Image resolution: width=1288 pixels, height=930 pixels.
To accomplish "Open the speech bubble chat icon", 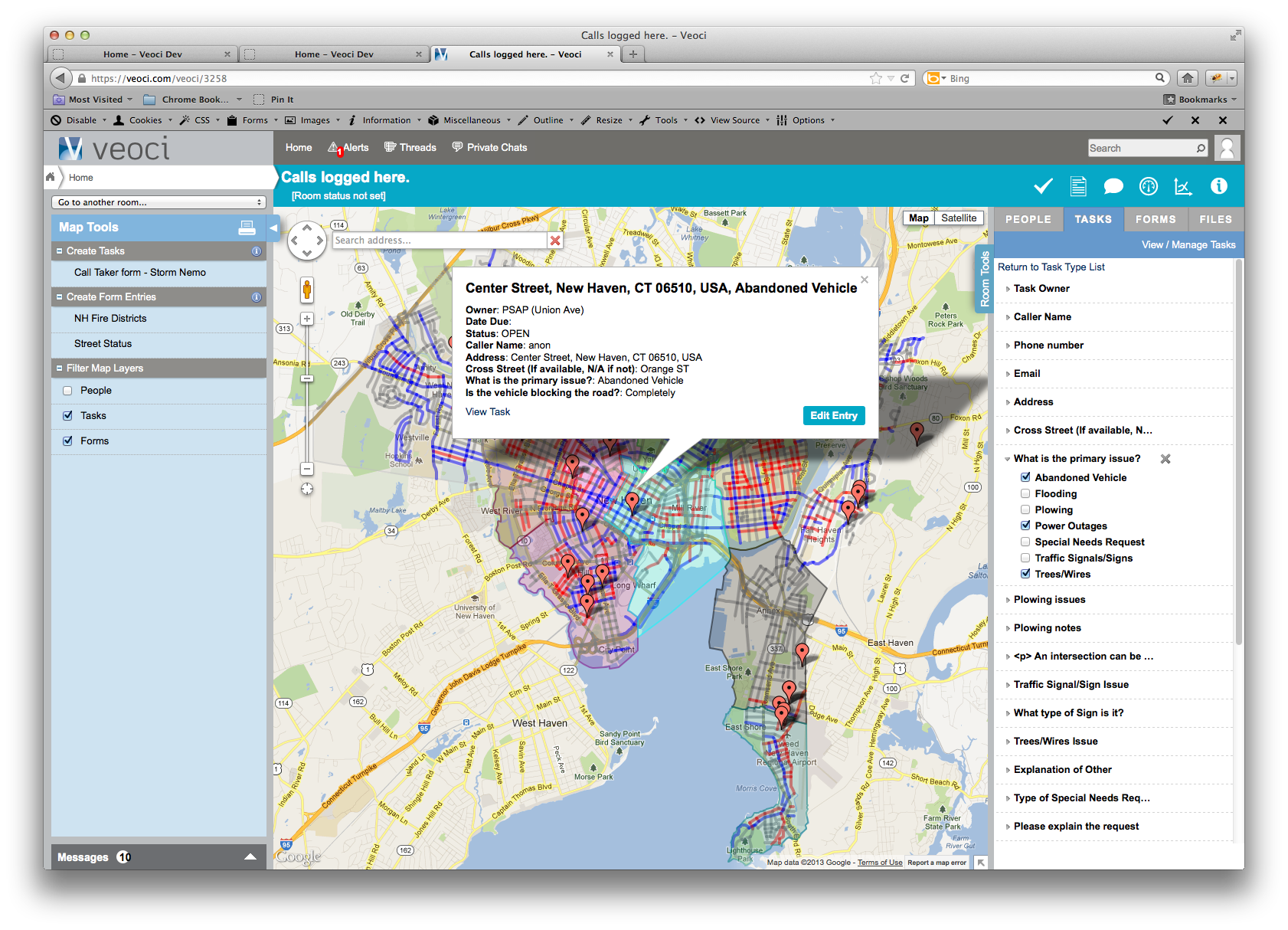I will 1113,186.
